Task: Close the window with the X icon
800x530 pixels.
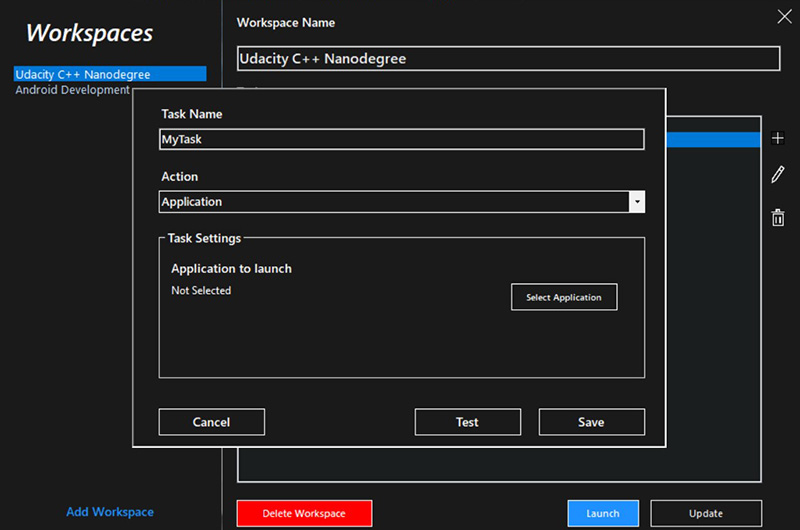Action: [784, 16]
